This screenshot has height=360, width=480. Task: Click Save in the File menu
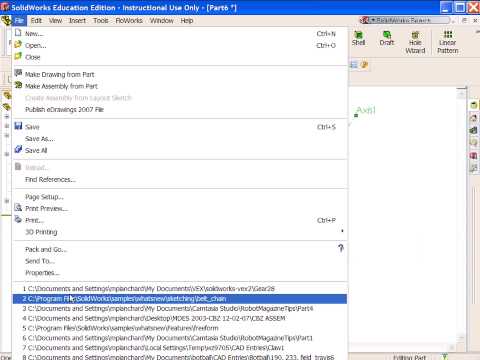(180, 127)
